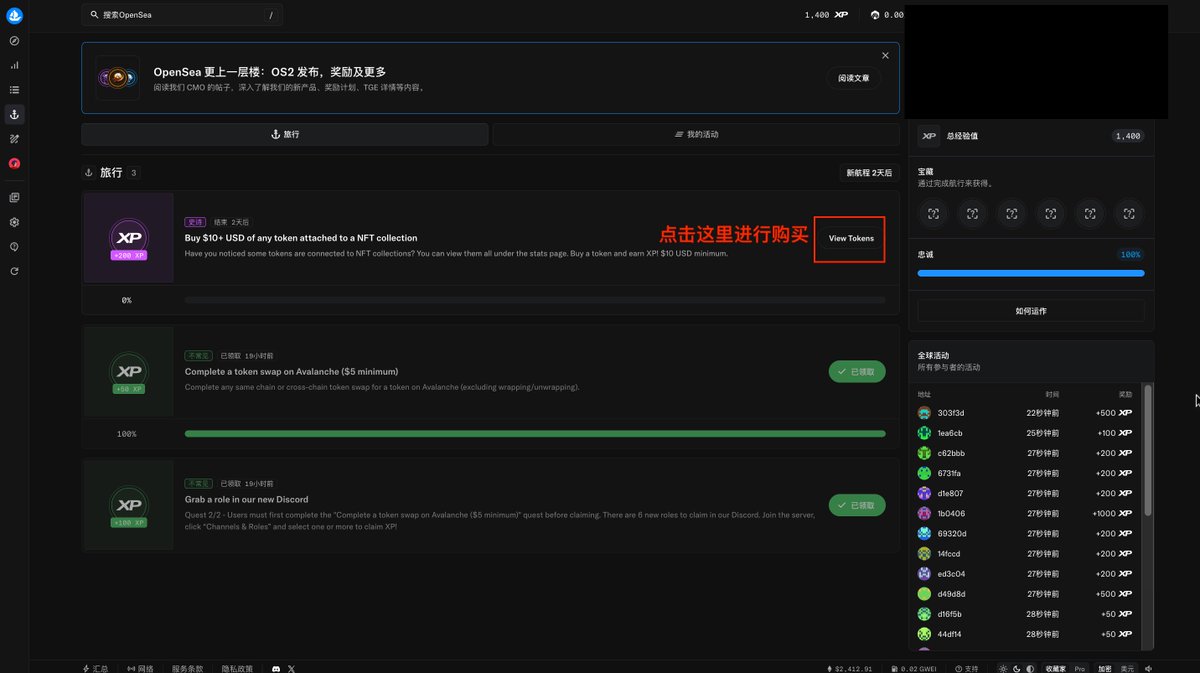This screenshot has height=673, width=1200.
Task: Open the Discover compass icon
Action: click(14, 41)
